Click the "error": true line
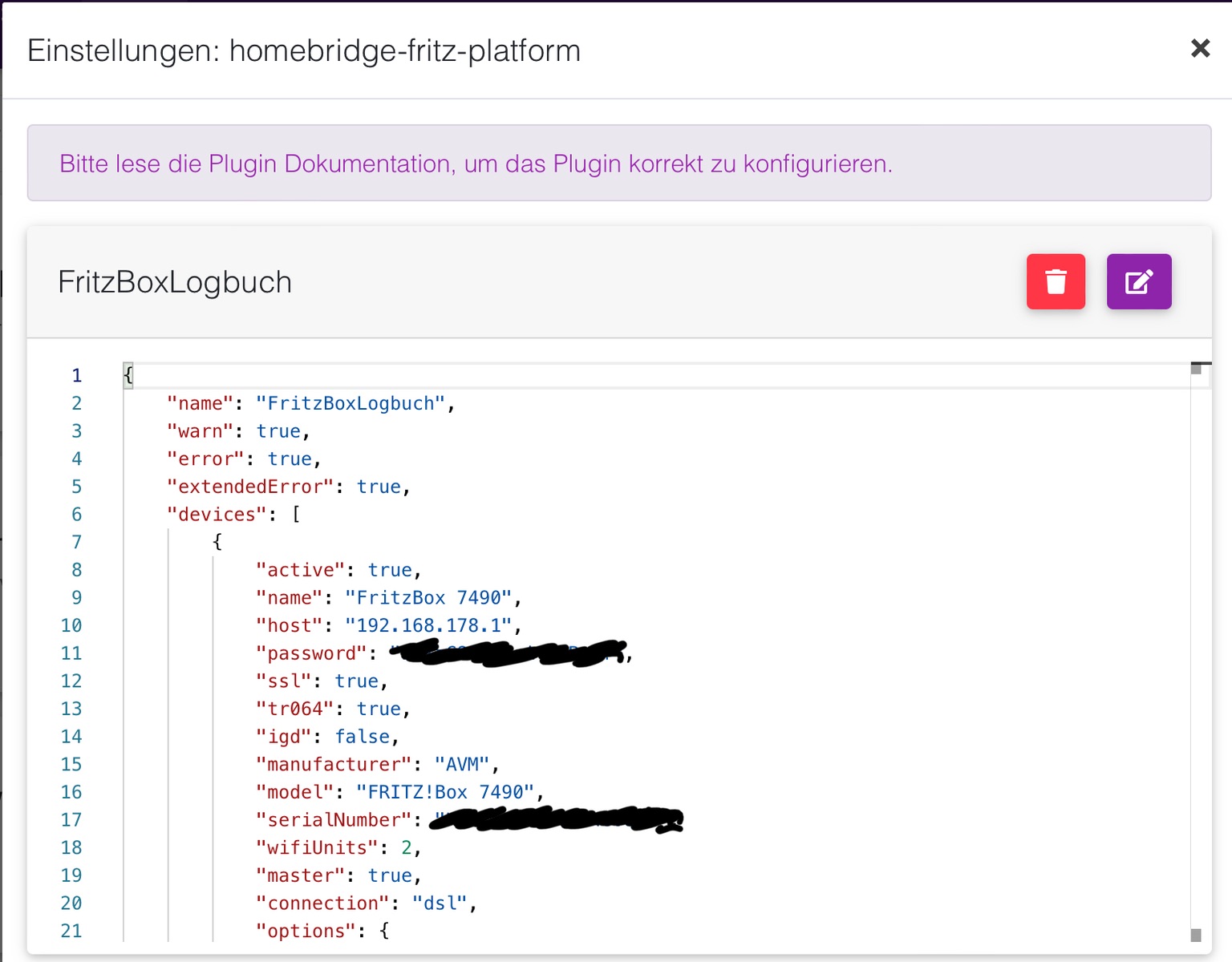 (244, 459)
